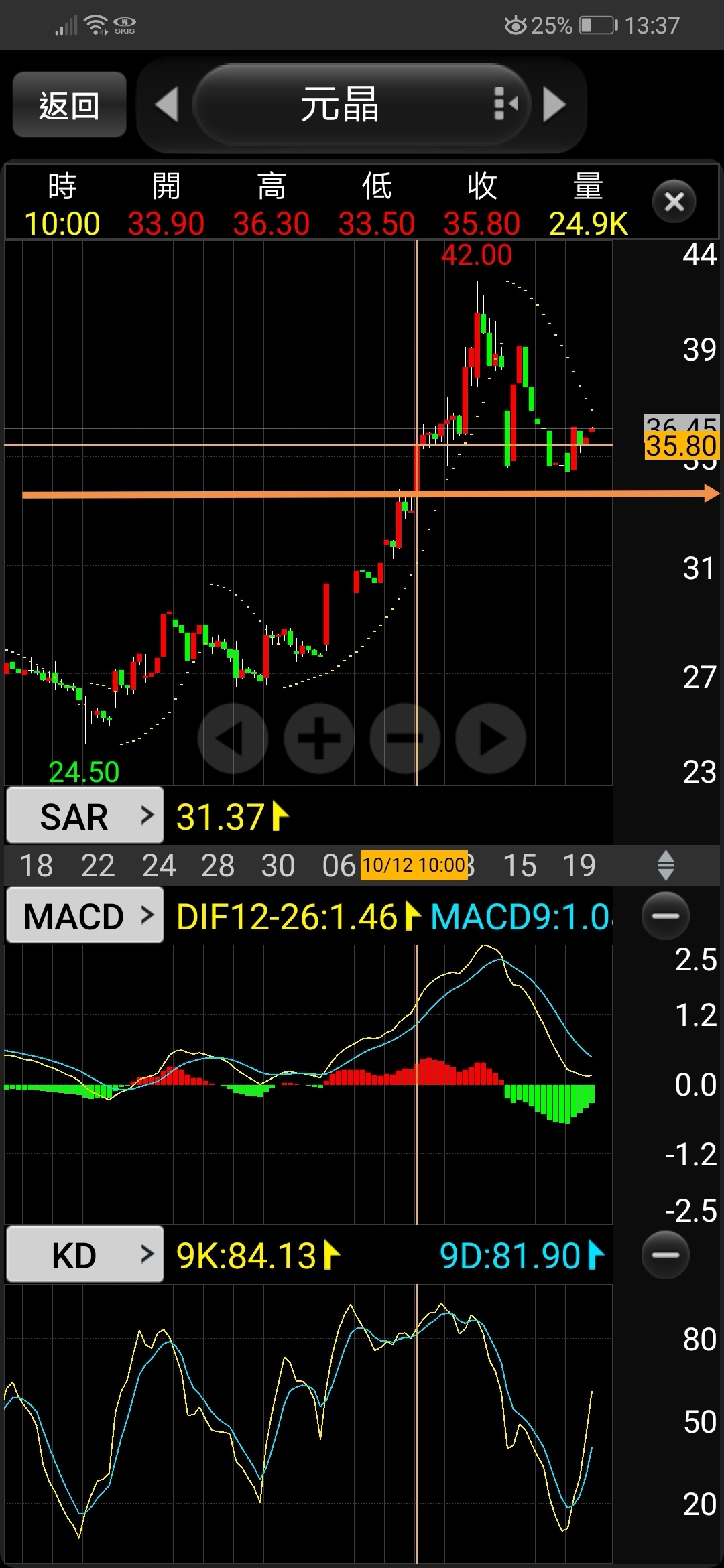This screenshot has width=724, height=1568.
Task: Open the KD indicator selector
Action: [x=85, y=1254]
